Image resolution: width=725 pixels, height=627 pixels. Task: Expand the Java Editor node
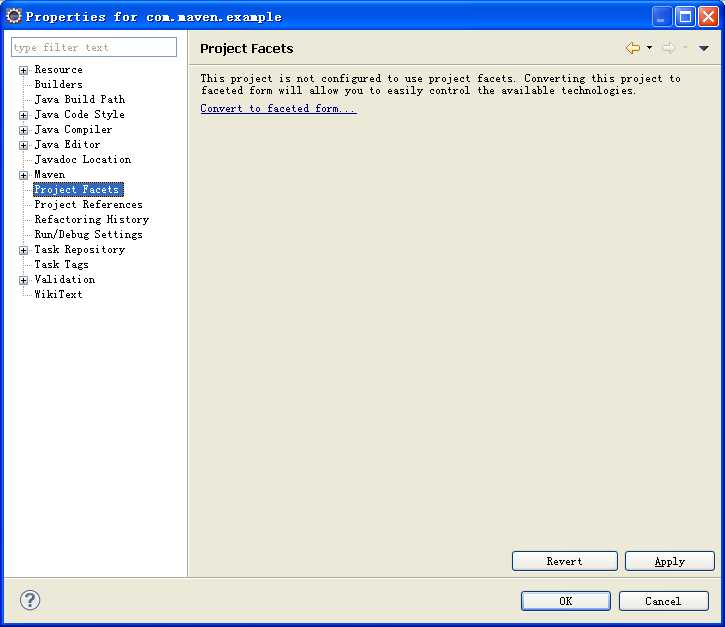click(23, 145)
